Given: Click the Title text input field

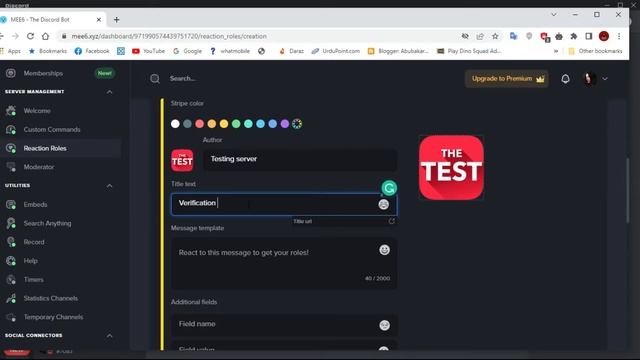Looking at the screenshot, I should click(284, 204).
